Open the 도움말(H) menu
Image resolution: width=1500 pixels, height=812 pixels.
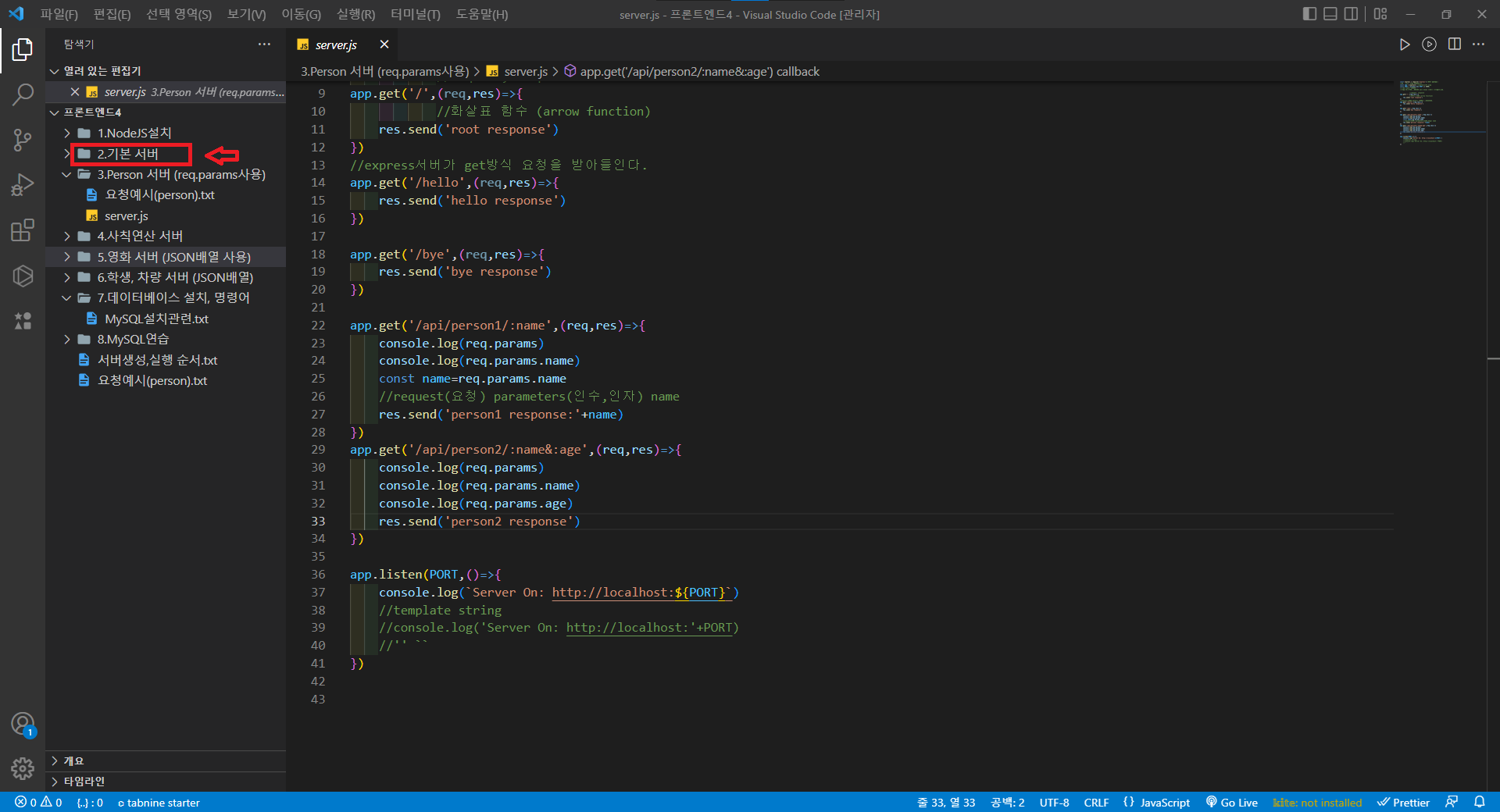tap(482, 14)
